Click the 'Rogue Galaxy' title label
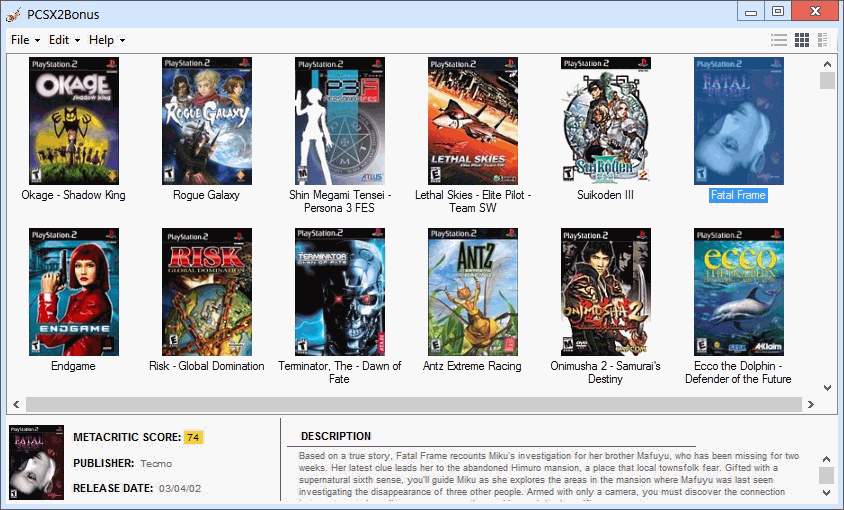Viewport: 844px width, 510px height. [206, 195]
